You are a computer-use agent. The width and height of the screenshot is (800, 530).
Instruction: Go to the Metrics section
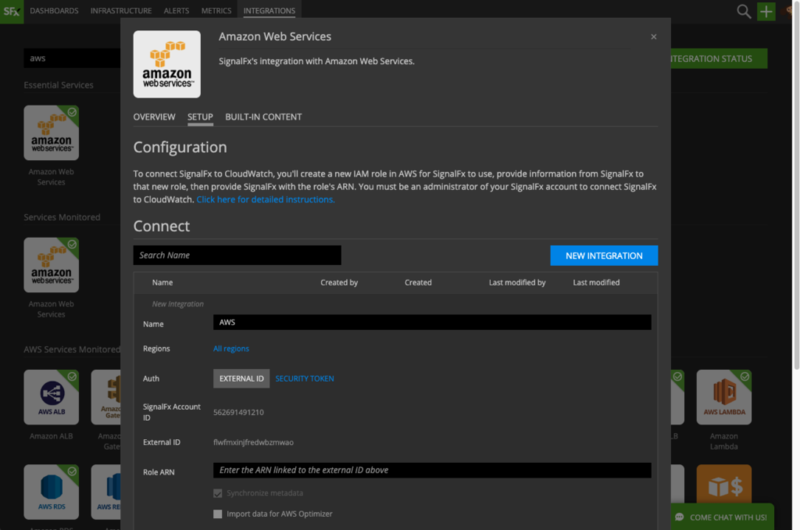click(x=216, y=11)
